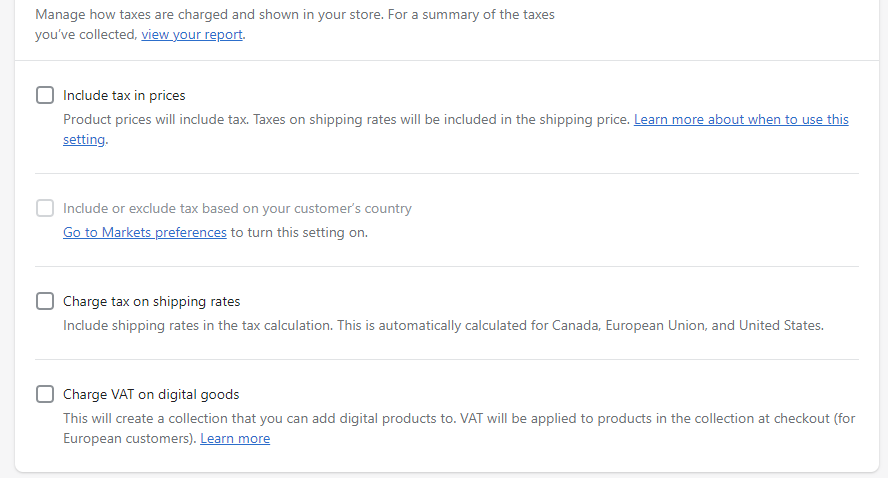Click the 'Product prices will include tax' sentence
Screen dimensions: 888x478
coord(155,119)
